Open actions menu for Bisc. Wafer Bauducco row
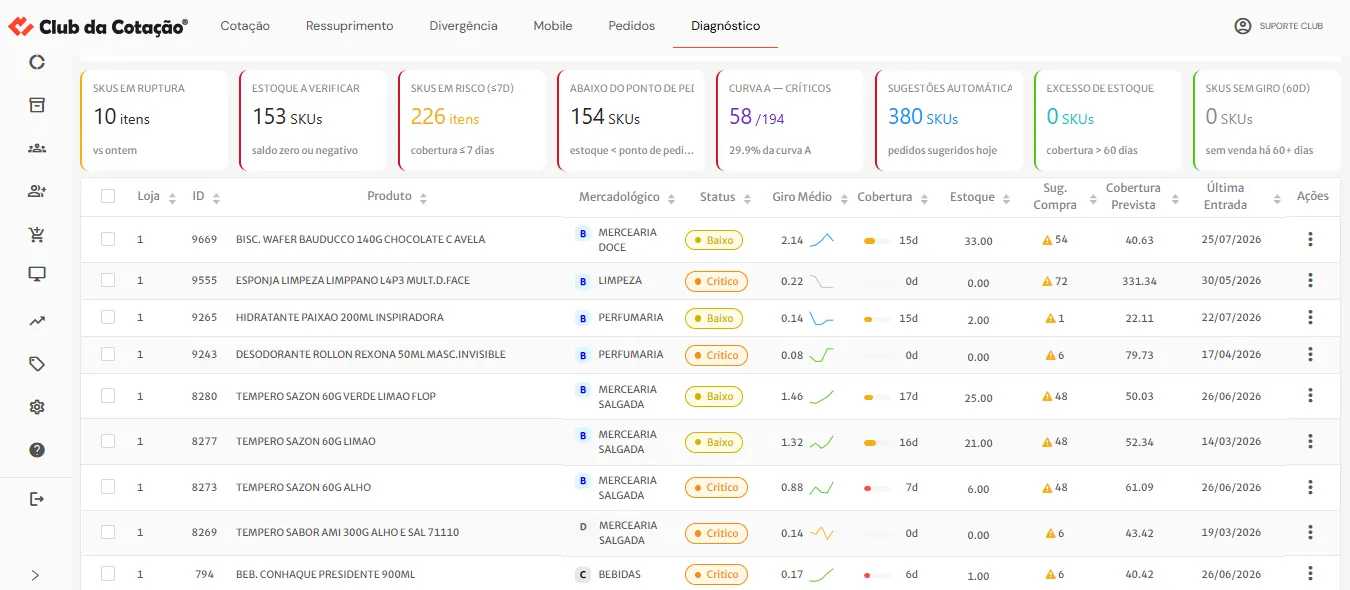The height and width of the screenshot is (590, 1350). 1310,239
